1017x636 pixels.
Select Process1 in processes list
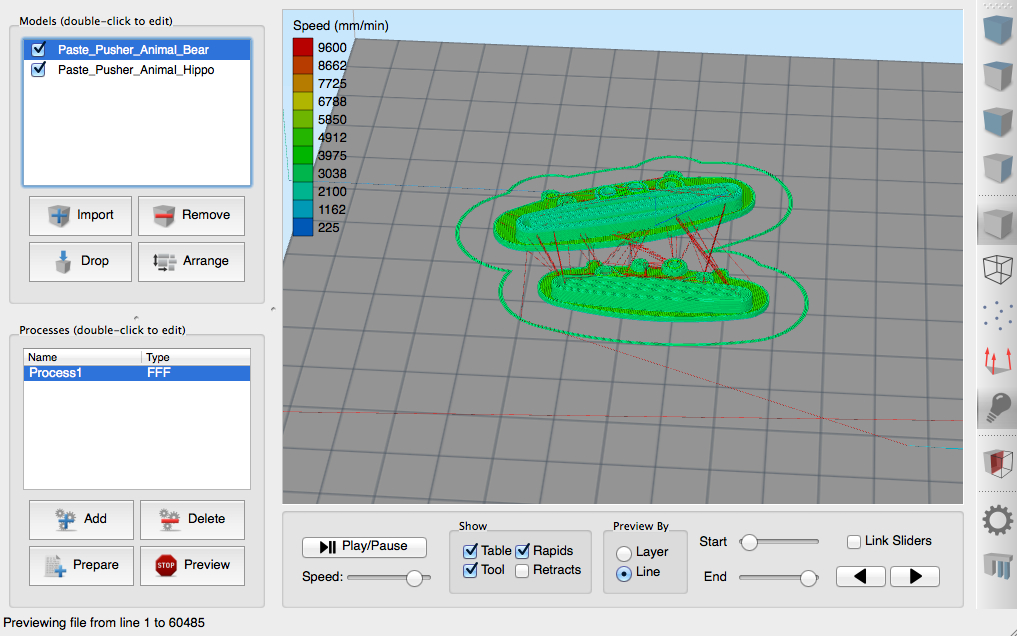[137, 373]
